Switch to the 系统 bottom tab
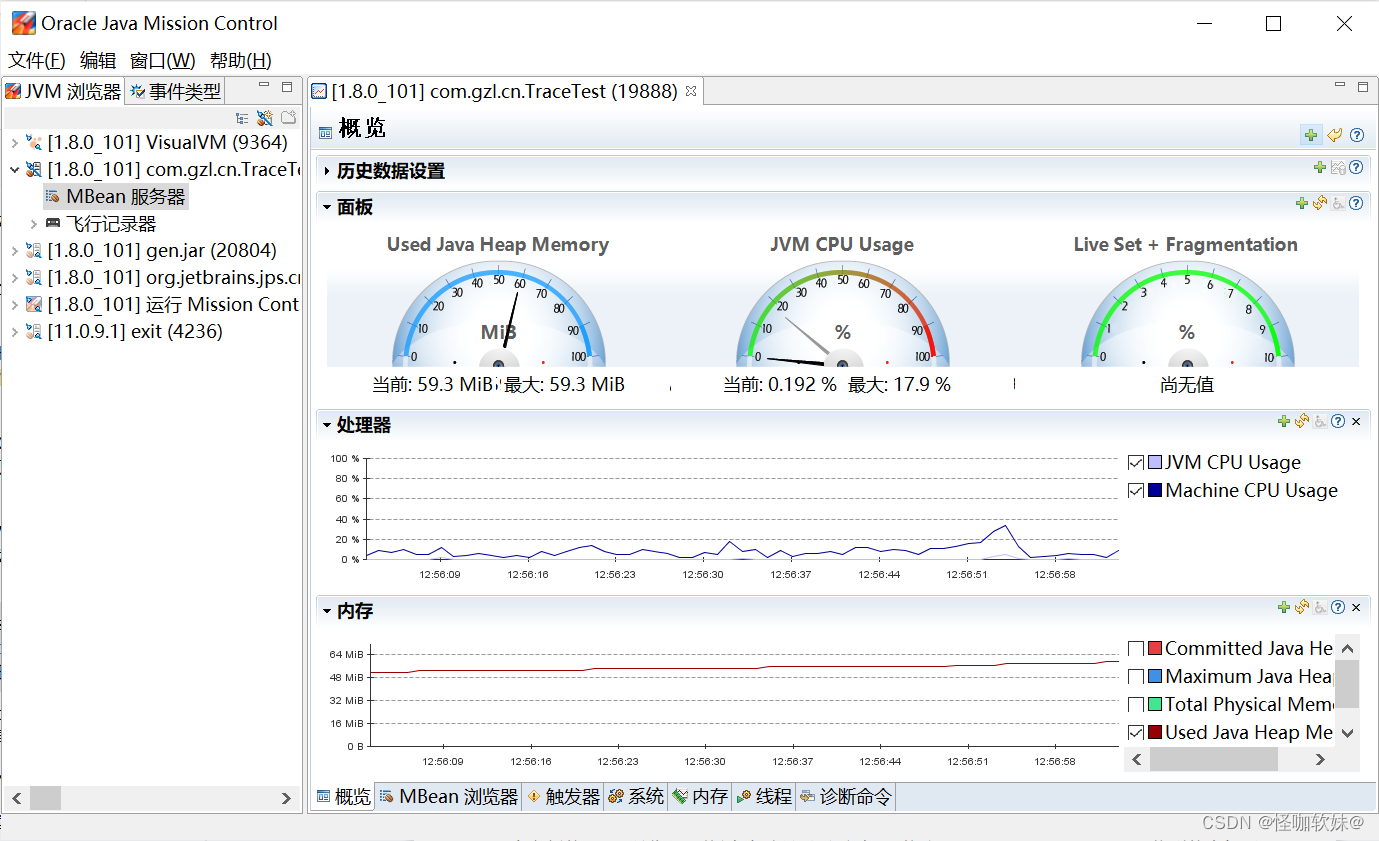This screenshot has width=1379, height=841. pos(636,797)
